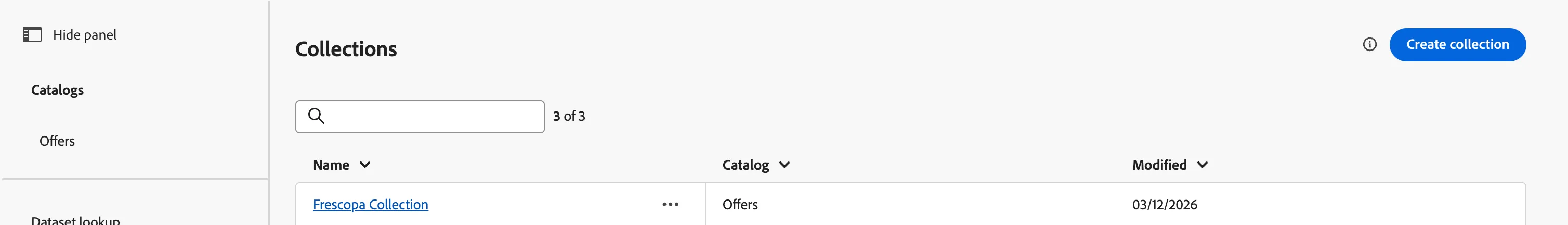Click the Offers cell in Frescopa row

click(x=740, y=205)
